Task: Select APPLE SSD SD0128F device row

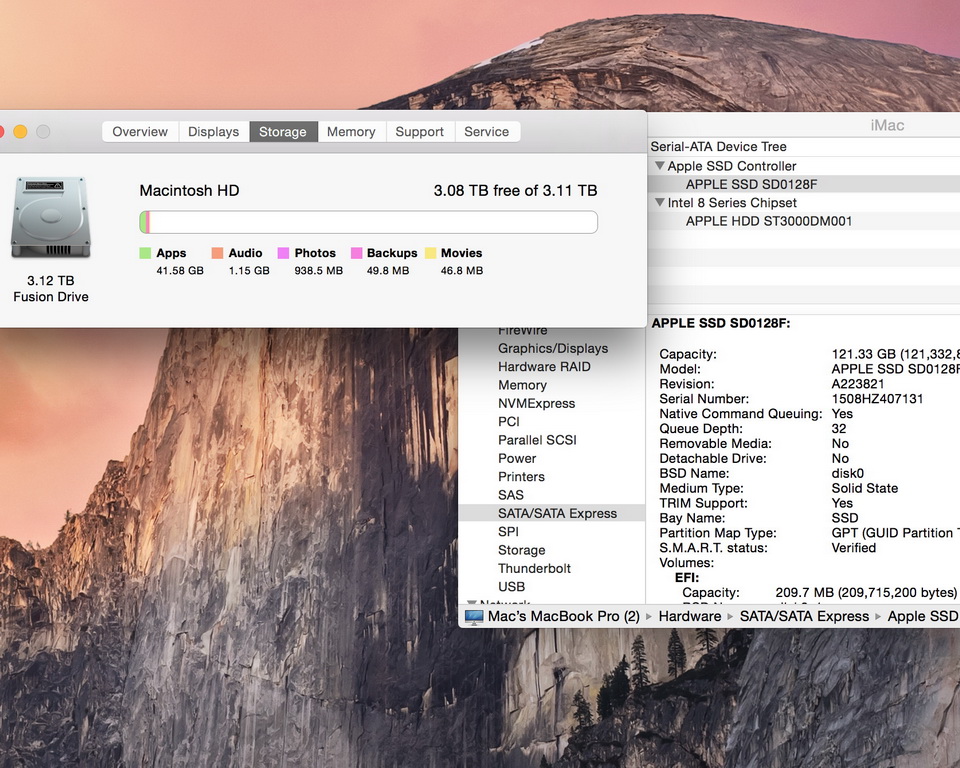Action: point(803,184)
